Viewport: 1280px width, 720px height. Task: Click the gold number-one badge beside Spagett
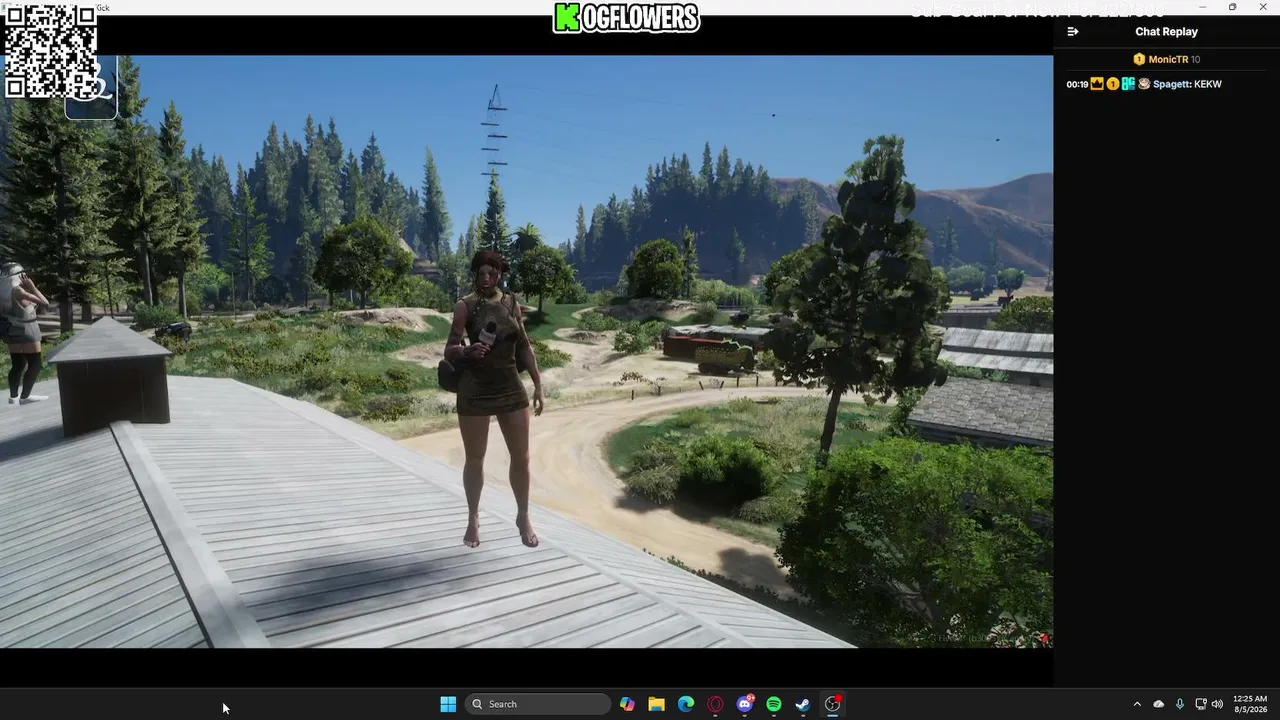(1113, 84)
